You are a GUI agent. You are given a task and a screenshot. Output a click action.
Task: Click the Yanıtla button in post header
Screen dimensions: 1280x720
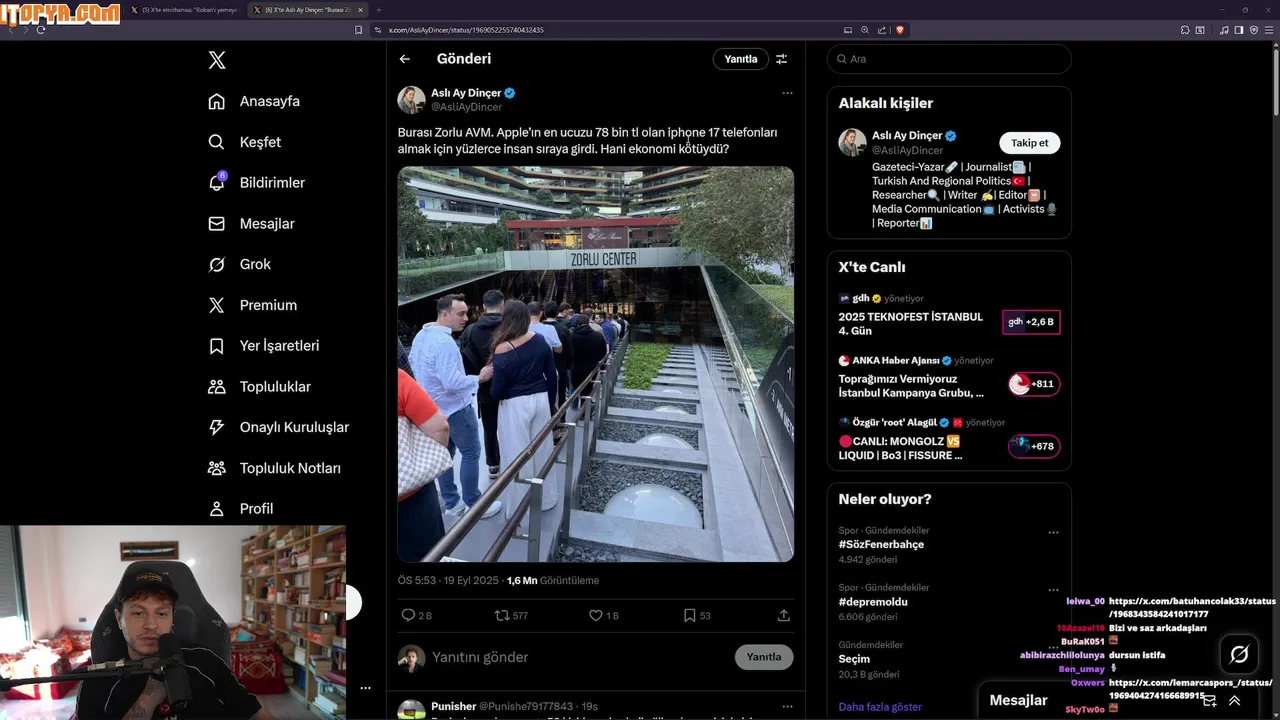[741, 59]
